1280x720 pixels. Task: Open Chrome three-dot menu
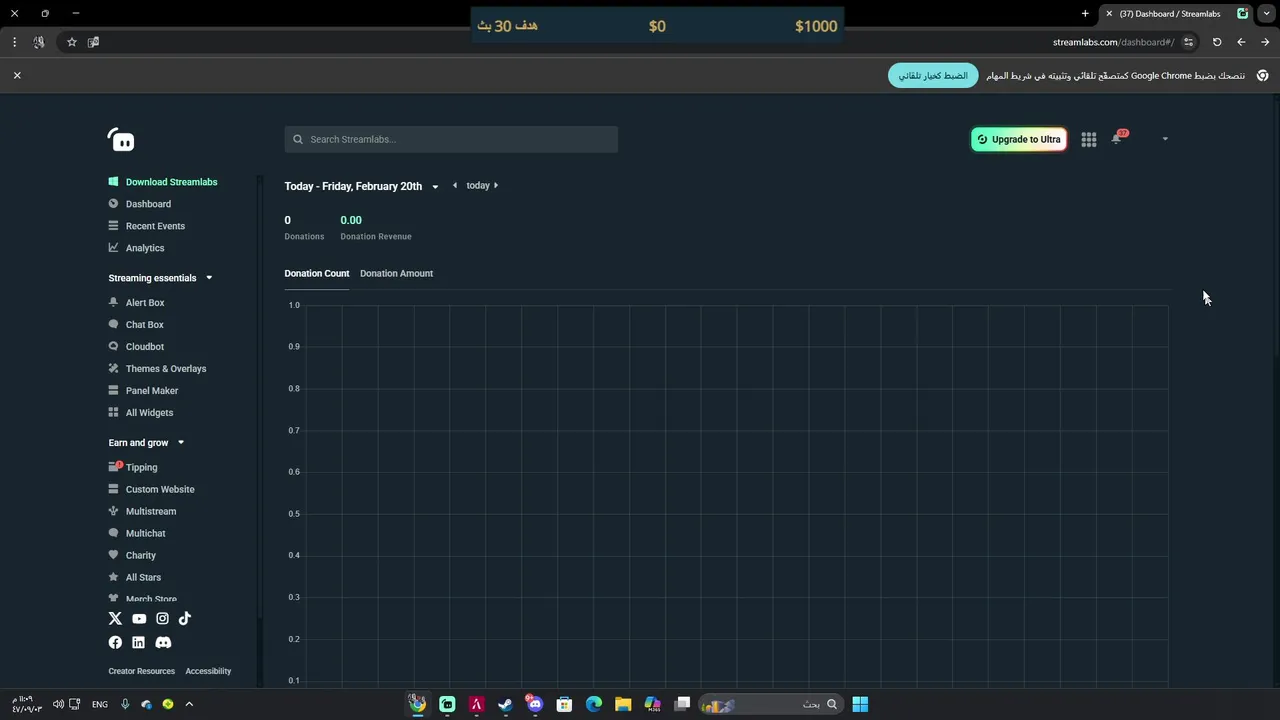pos(14,42)
